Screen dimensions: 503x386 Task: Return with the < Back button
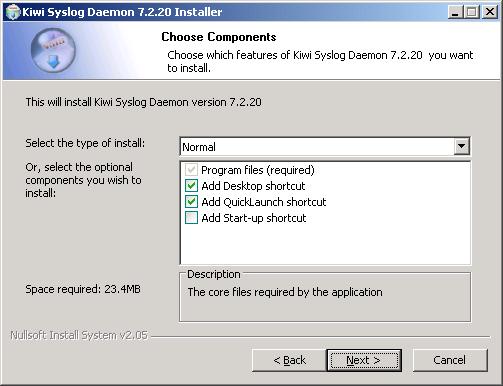click(289, 360)
